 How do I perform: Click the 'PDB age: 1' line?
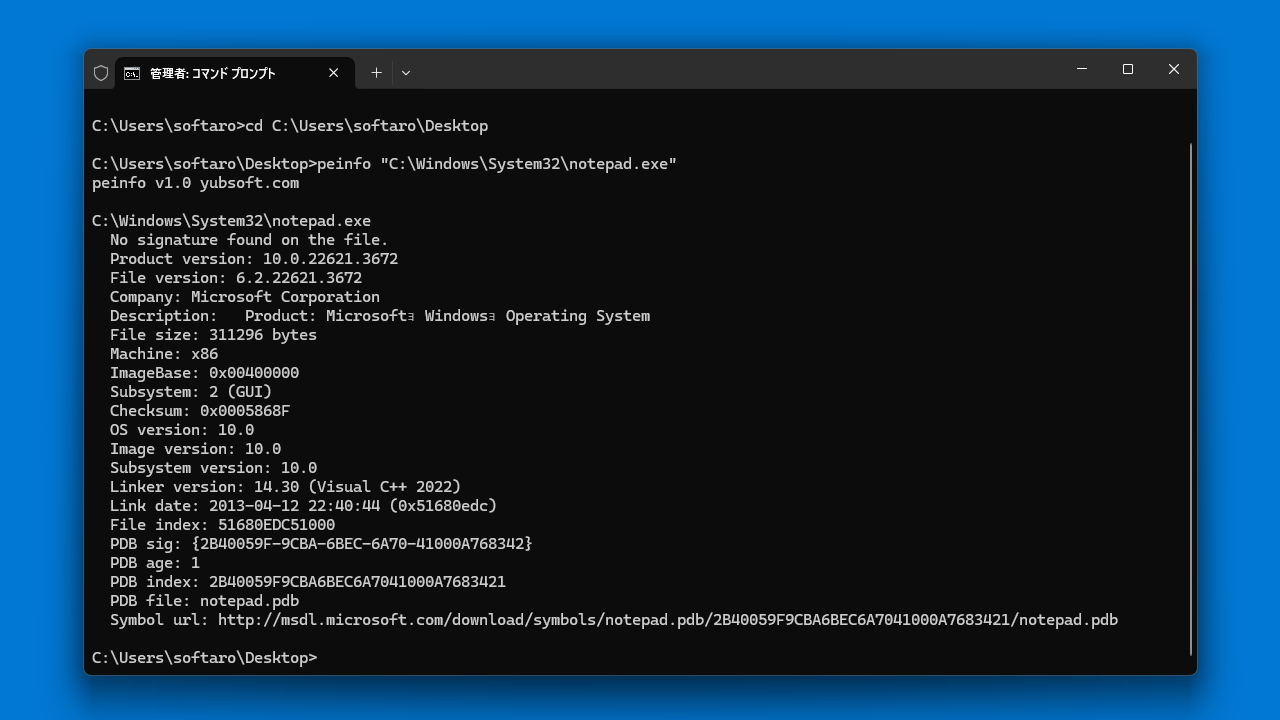[155, 563]
